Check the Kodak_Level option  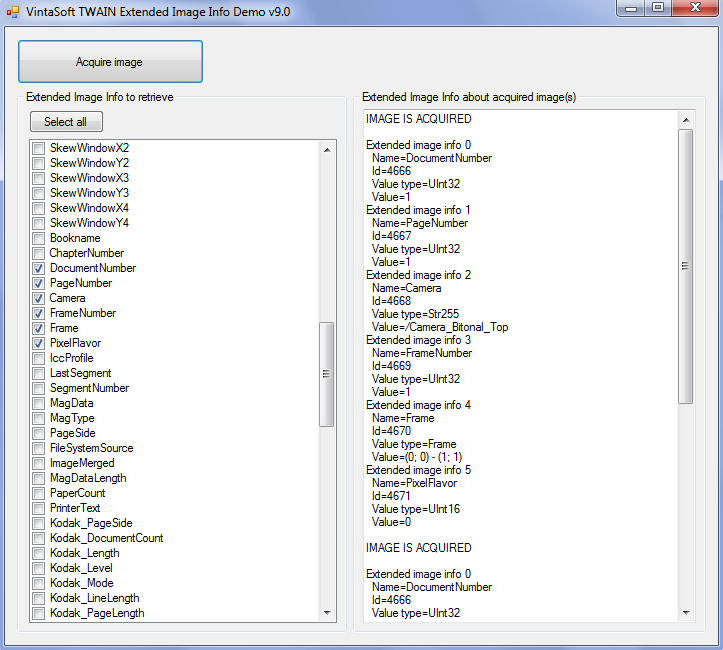pos(39,568)
